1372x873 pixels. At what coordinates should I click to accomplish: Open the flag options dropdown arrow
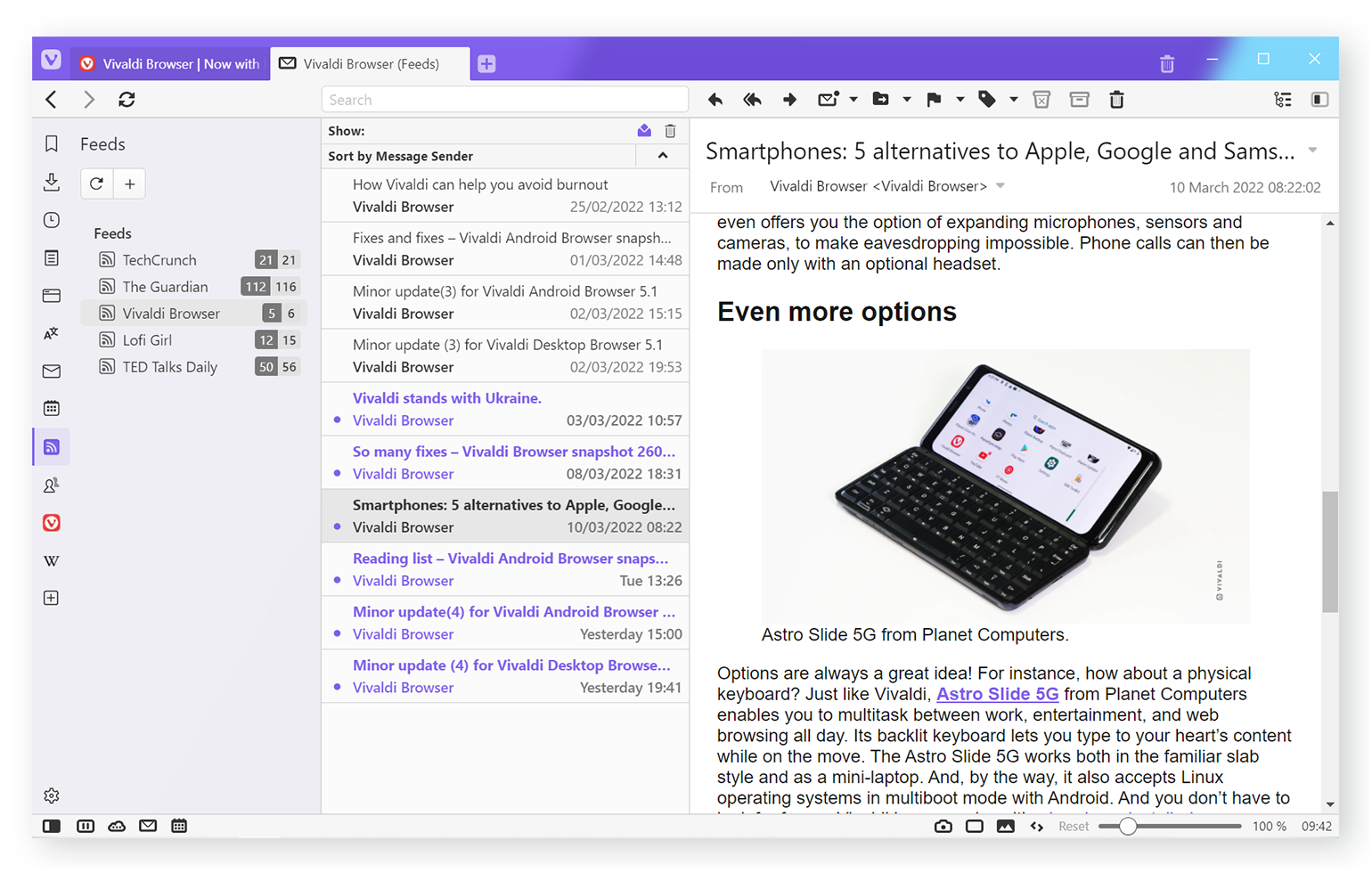pyautogui.click(x=960, y=100)
